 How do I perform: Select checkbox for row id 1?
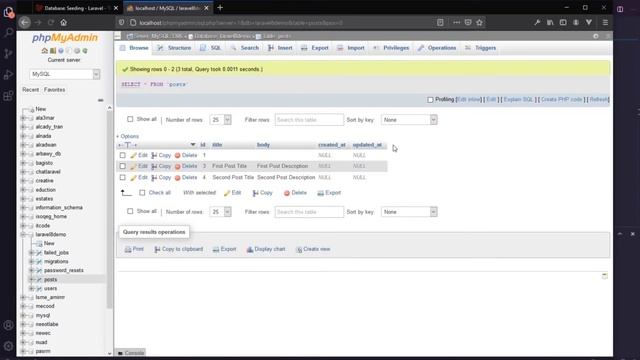click(x=122, y=155)
